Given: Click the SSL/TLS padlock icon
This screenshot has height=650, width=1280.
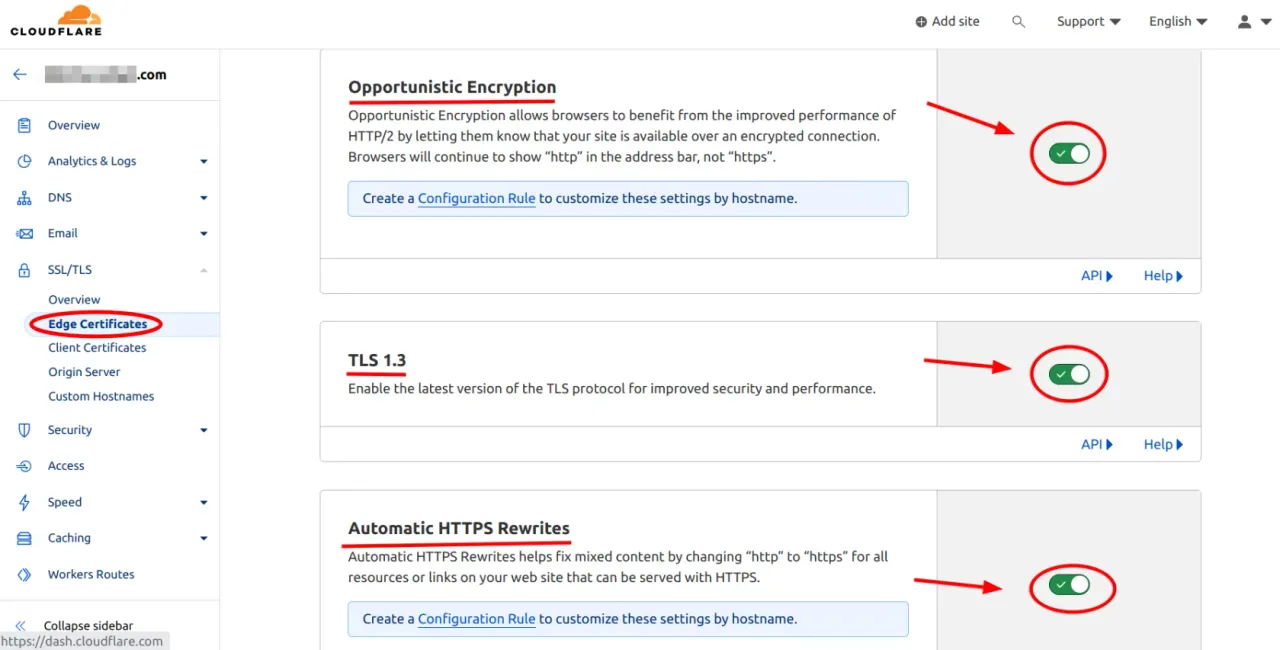Looking at the screenshot, I should point(25,270).
